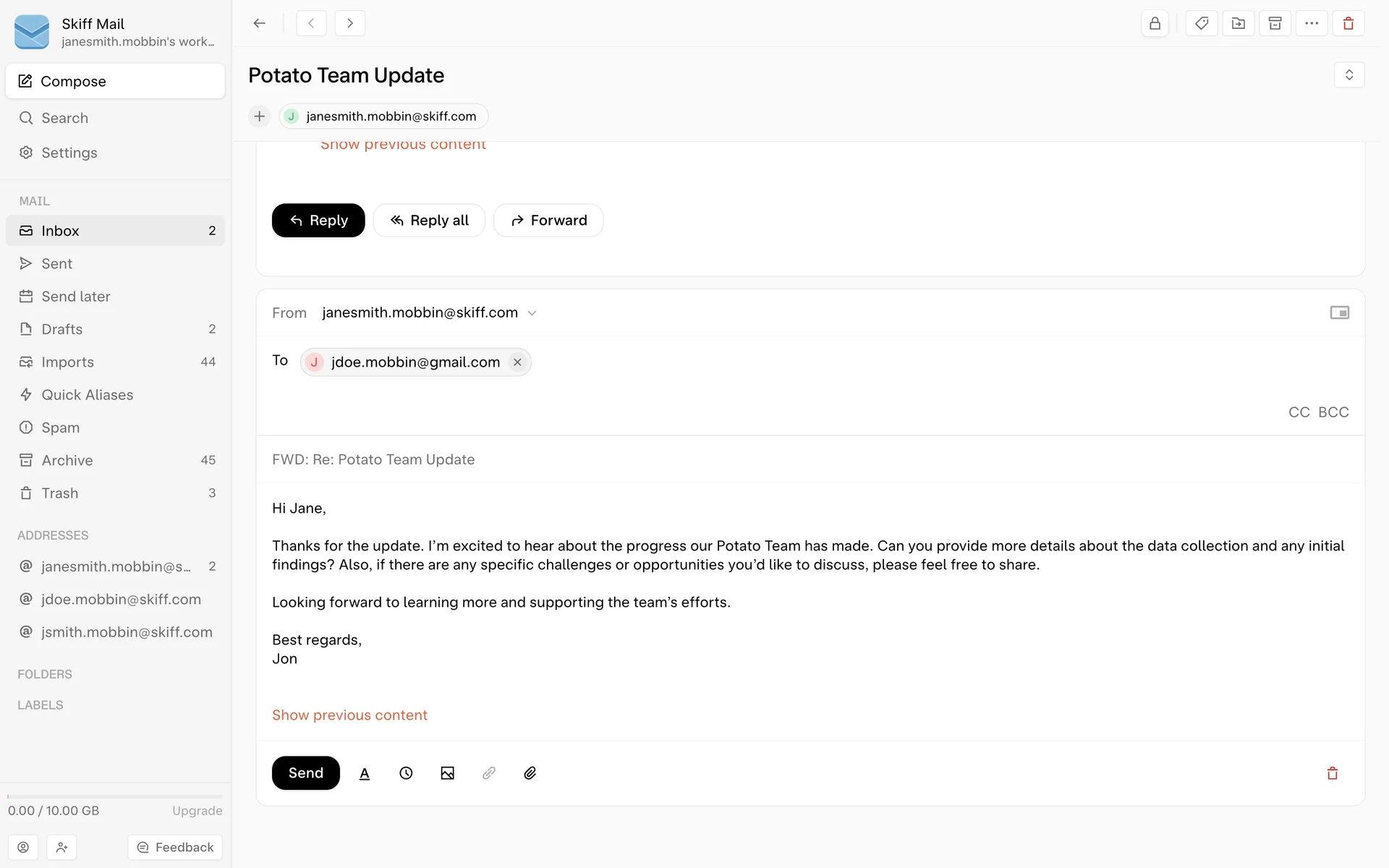Open the schedule send clock icon
This screenshot has height=868, width=1389.
406,773
